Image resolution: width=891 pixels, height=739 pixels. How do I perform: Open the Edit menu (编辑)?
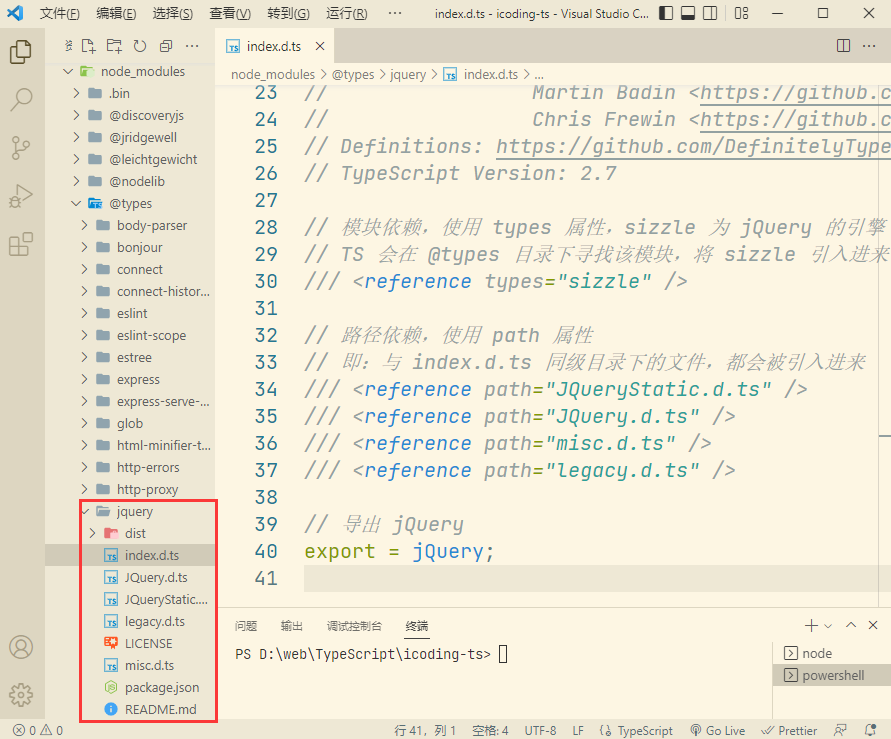[116, 14]
